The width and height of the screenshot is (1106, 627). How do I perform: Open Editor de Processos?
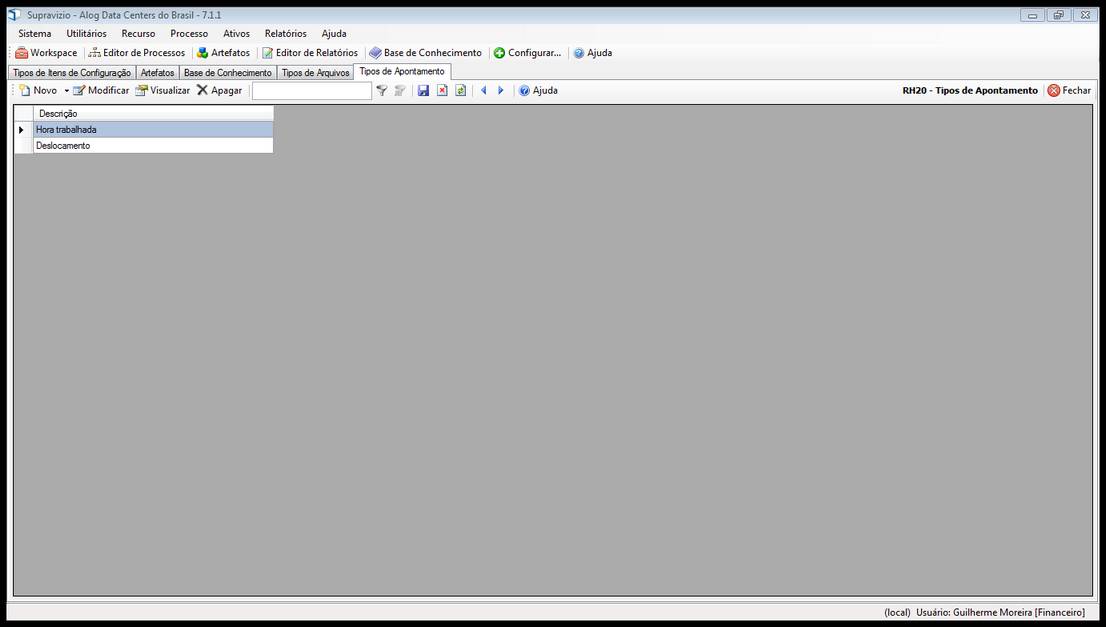click(x=137, y=53)
